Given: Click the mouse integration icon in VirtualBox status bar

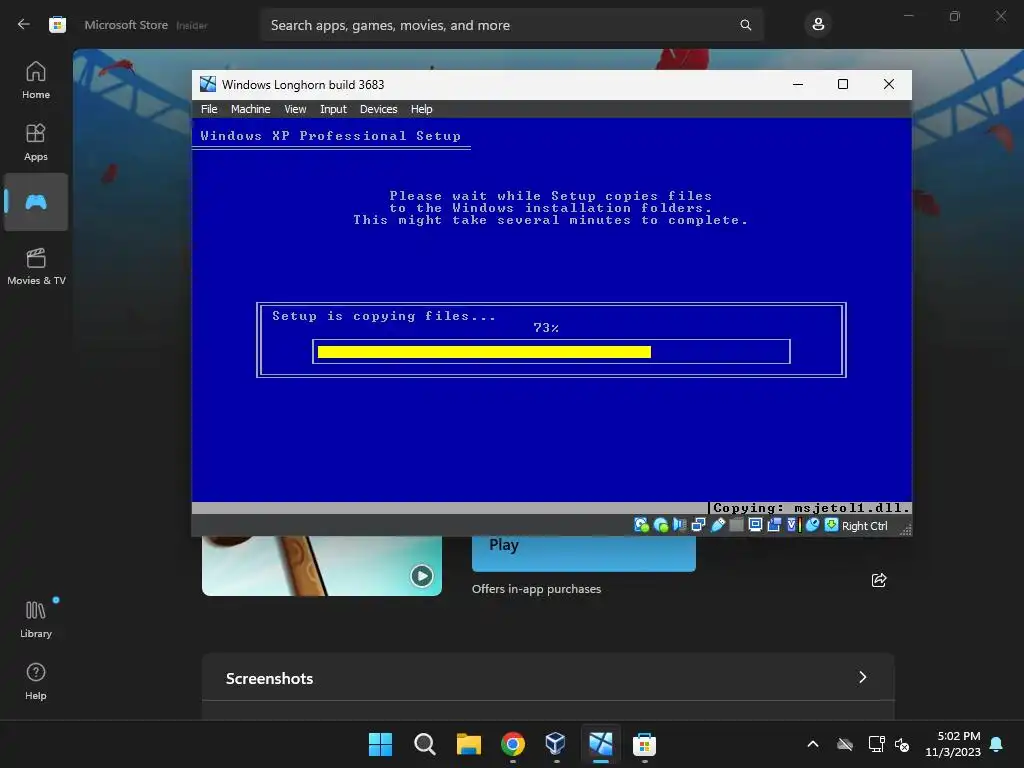Looking at the screenshot, I should pyautogui.click(x=812, y=526).
